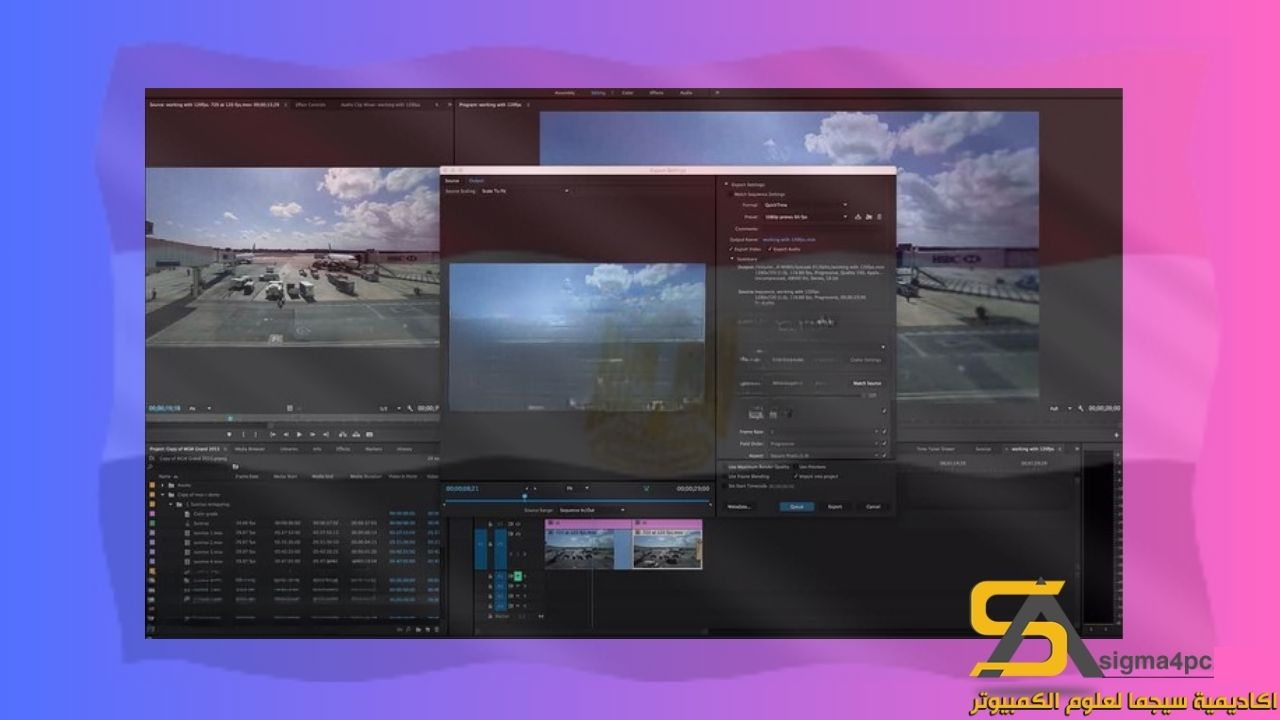Enable the Use Frame Blending checkbox
The width and height of the screenshot is (1280, 720).
(724, 477)
